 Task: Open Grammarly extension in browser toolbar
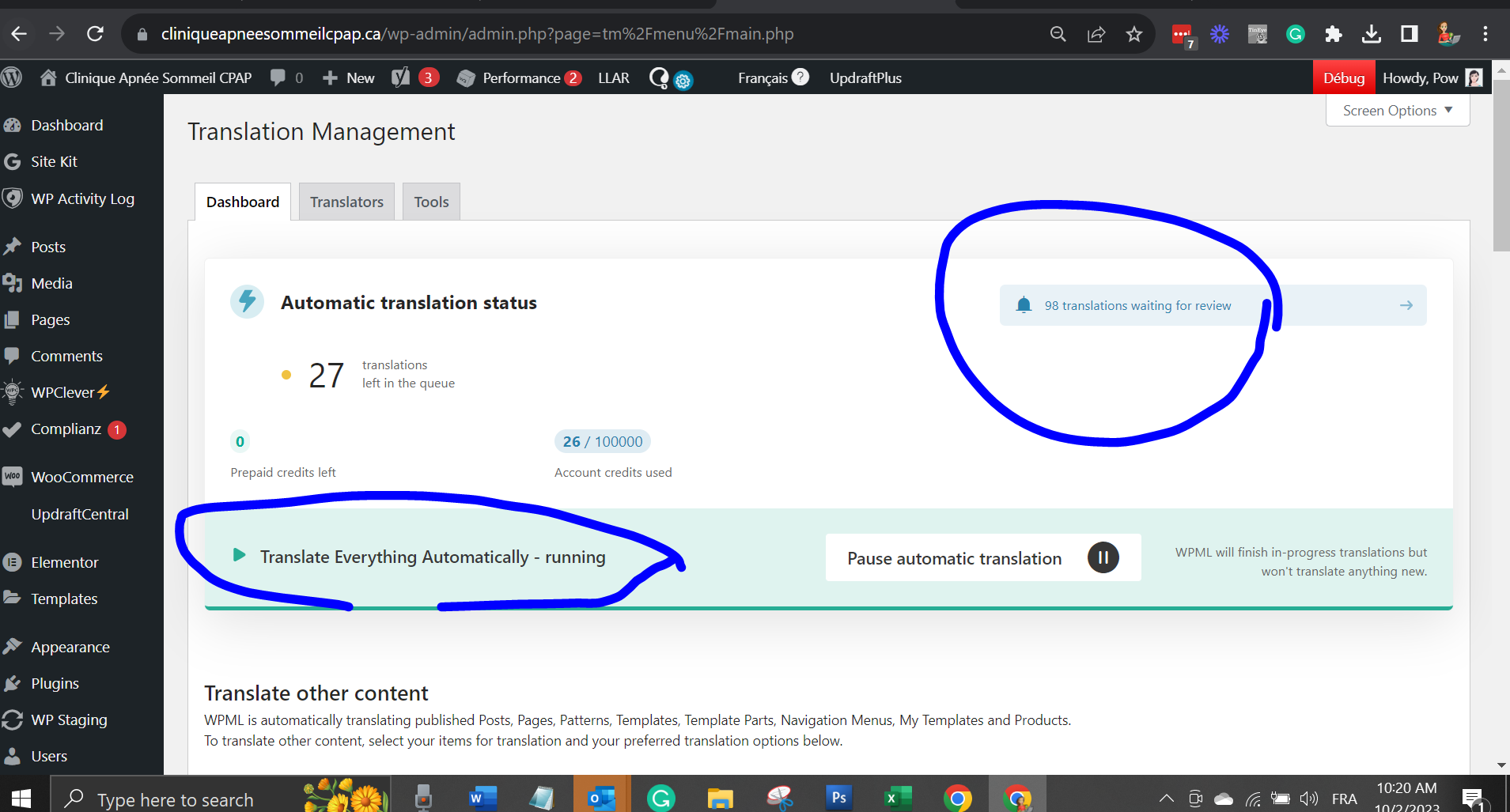(x=1295, y=34)
